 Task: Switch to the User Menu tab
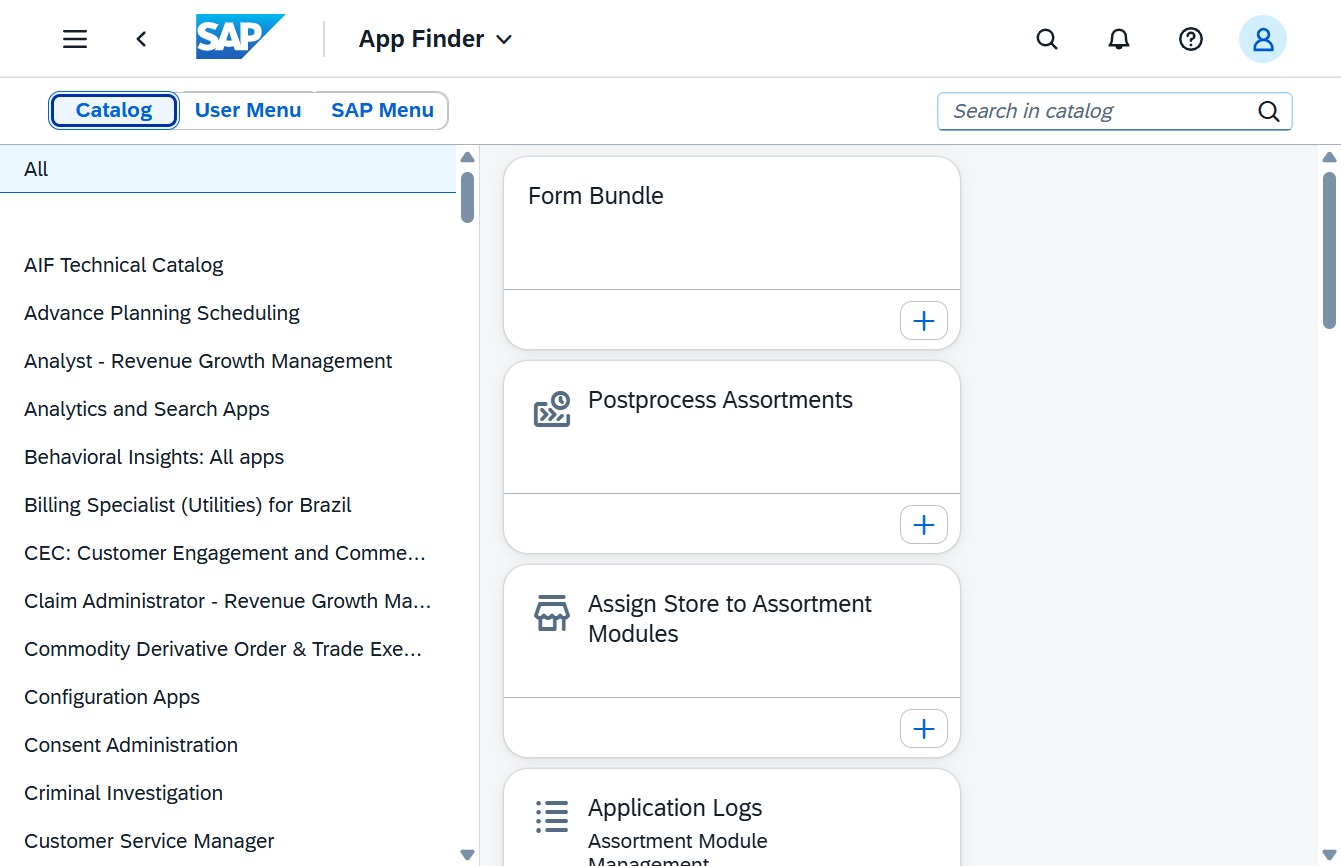click(x=248, y=110)
